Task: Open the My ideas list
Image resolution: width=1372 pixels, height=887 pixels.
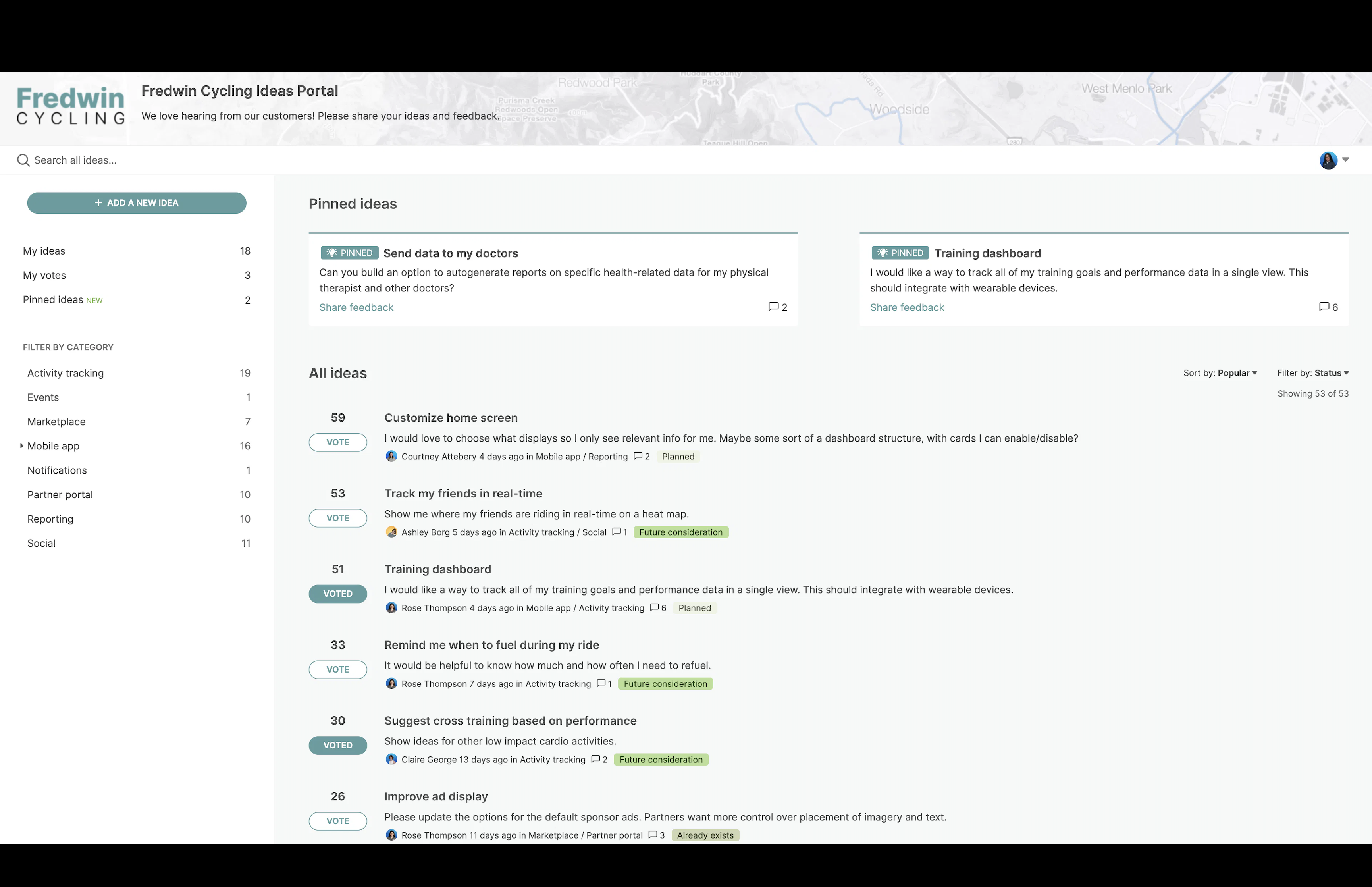Action: point(44,251)
